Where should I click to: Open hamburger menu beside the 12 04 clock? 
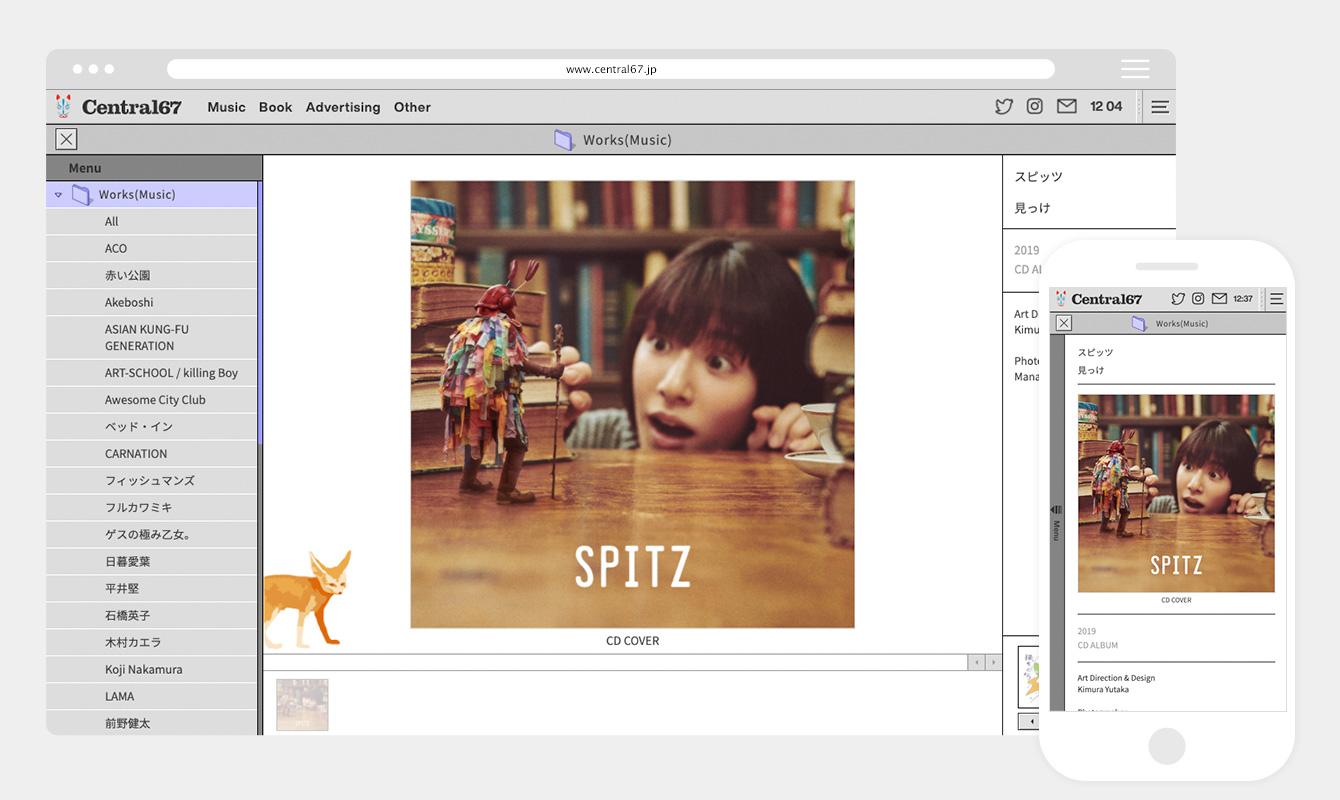coord(1160,107)
